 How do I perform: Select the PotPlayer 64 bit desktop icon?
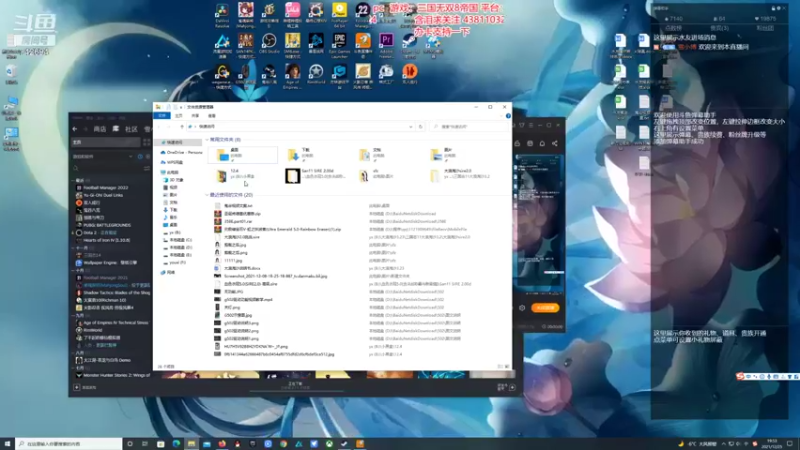(339, 15)
